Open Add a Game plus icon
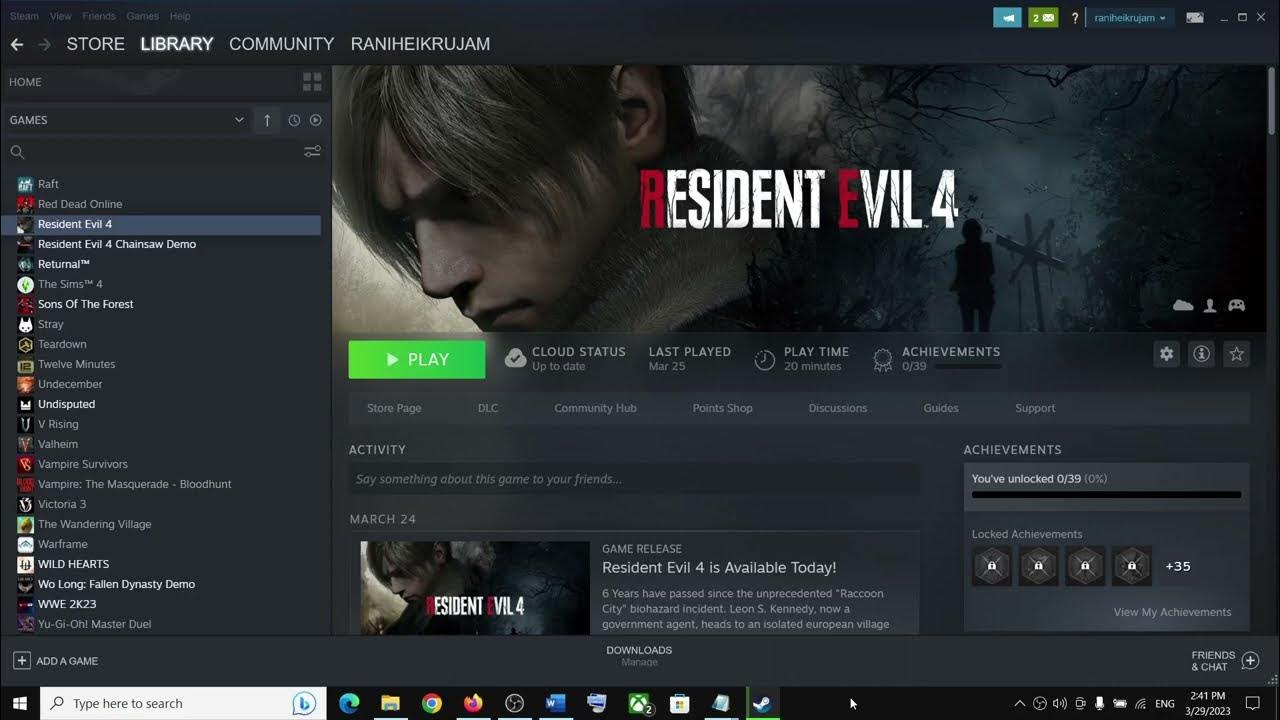 [21, 661]
